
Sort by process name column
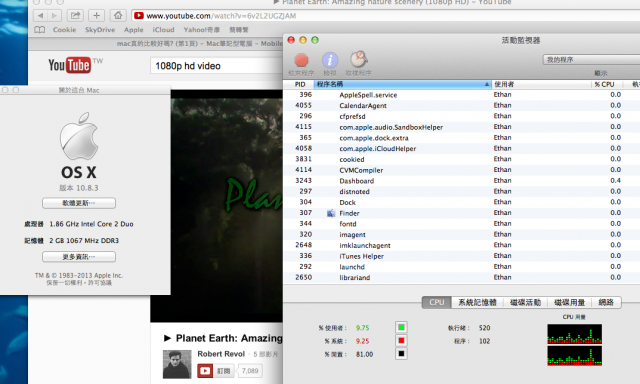(402, 84)
